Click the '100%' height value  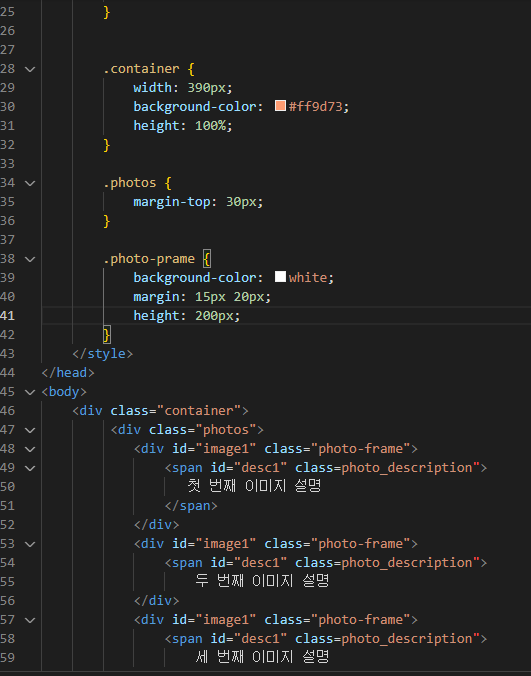(x=210, y=125)
